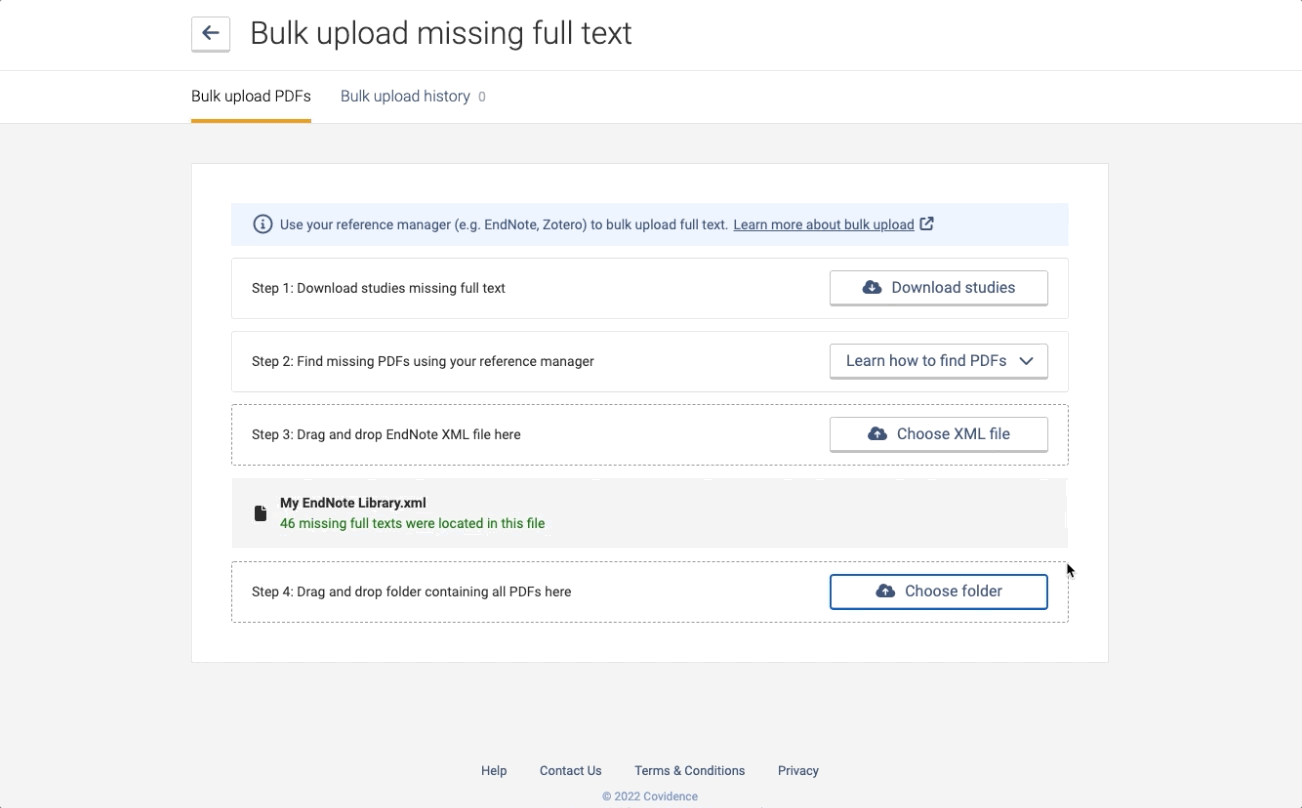Open the Learn more about bulk upload link
The height and width of the screenshot is (808, 1302).
click(823, 225)
